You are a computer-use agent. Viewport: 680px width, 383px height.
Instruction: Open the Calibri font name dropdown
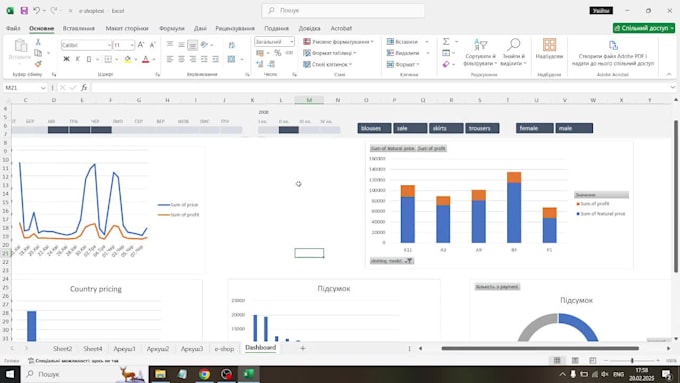(109, 45)
